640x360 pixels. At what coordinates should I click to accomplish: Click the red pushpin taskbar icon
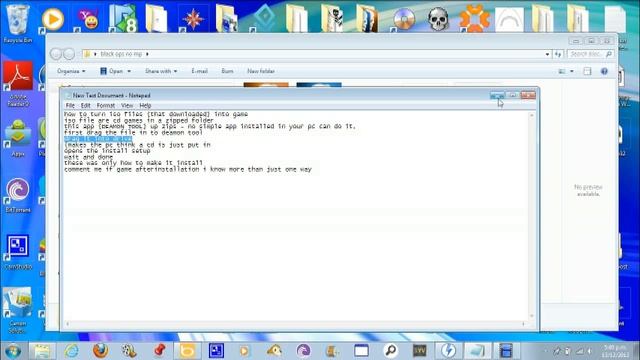pos(159,351)
